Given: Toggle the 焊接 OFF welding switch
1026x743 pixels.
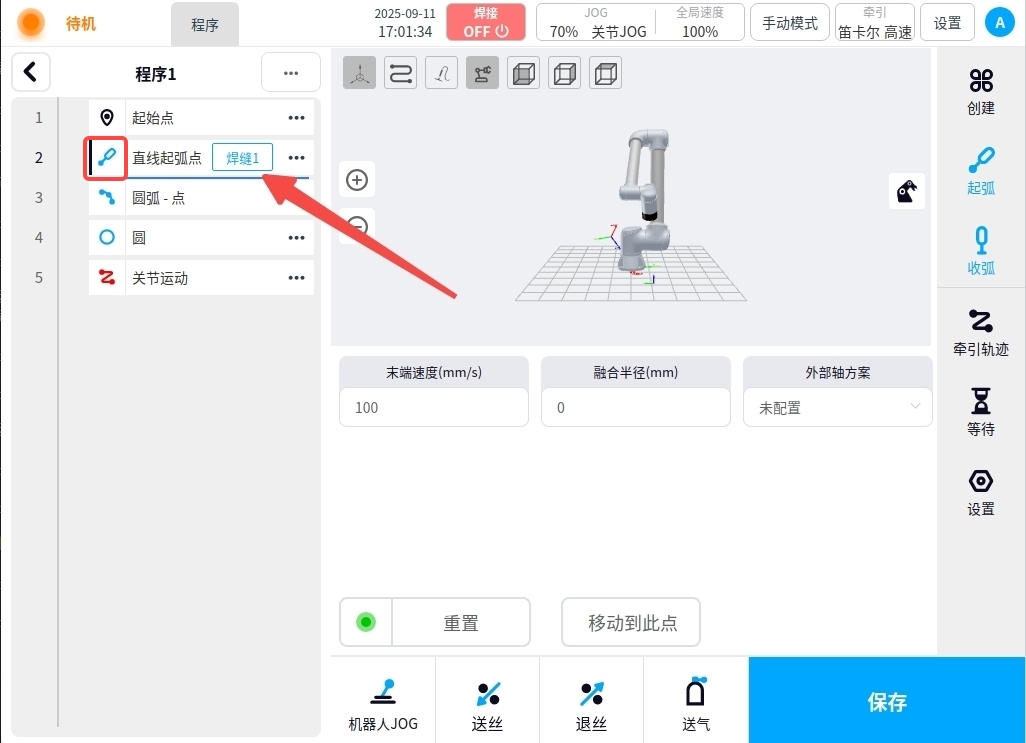Looking at the screenshot, I should tap(486, 22).
